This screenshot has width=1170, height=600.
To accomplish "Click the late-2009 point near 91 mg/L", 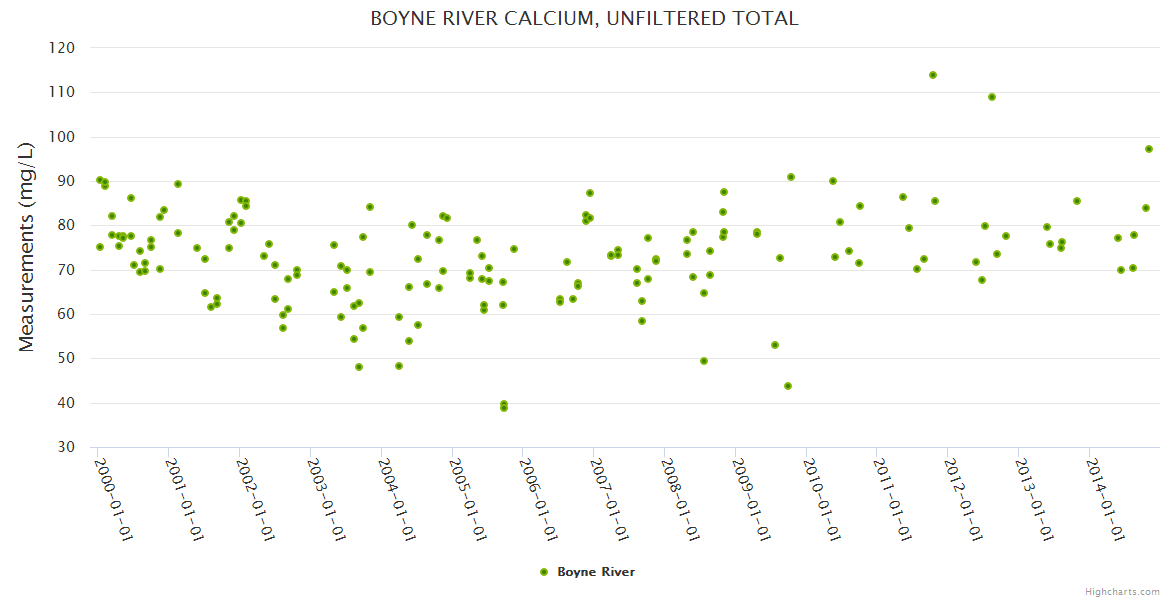I will point(791,177).
